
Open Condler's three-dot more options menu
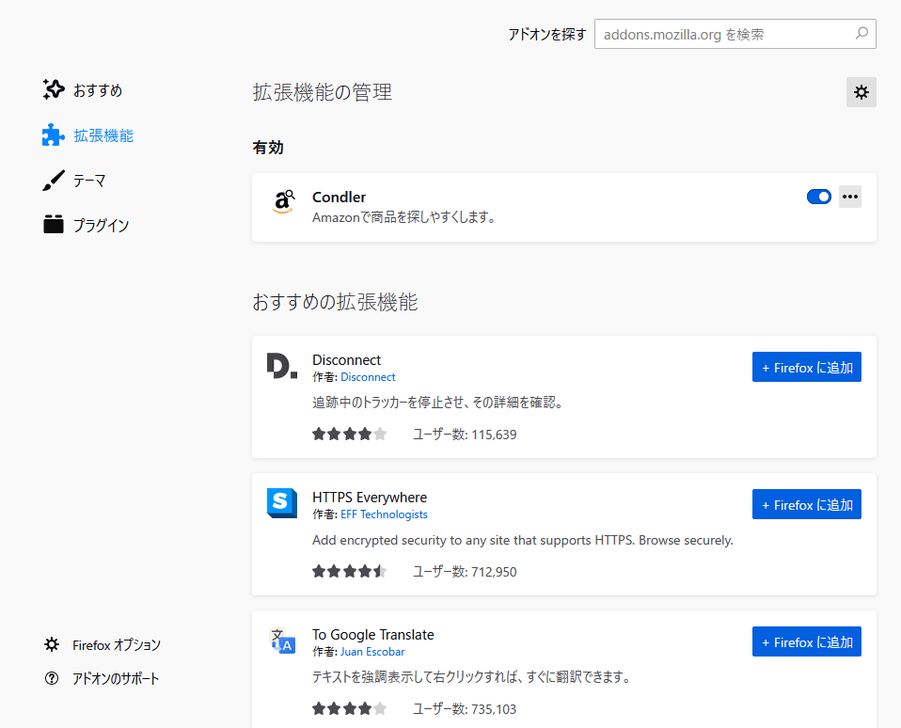click(x=850, y=197)
